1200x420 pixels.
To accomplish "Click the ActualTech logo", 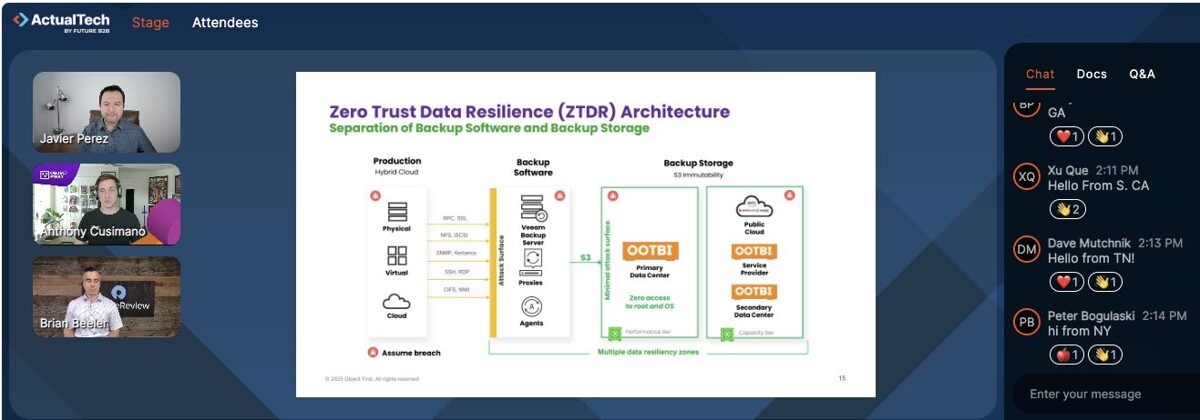I will tap(61, 23).
